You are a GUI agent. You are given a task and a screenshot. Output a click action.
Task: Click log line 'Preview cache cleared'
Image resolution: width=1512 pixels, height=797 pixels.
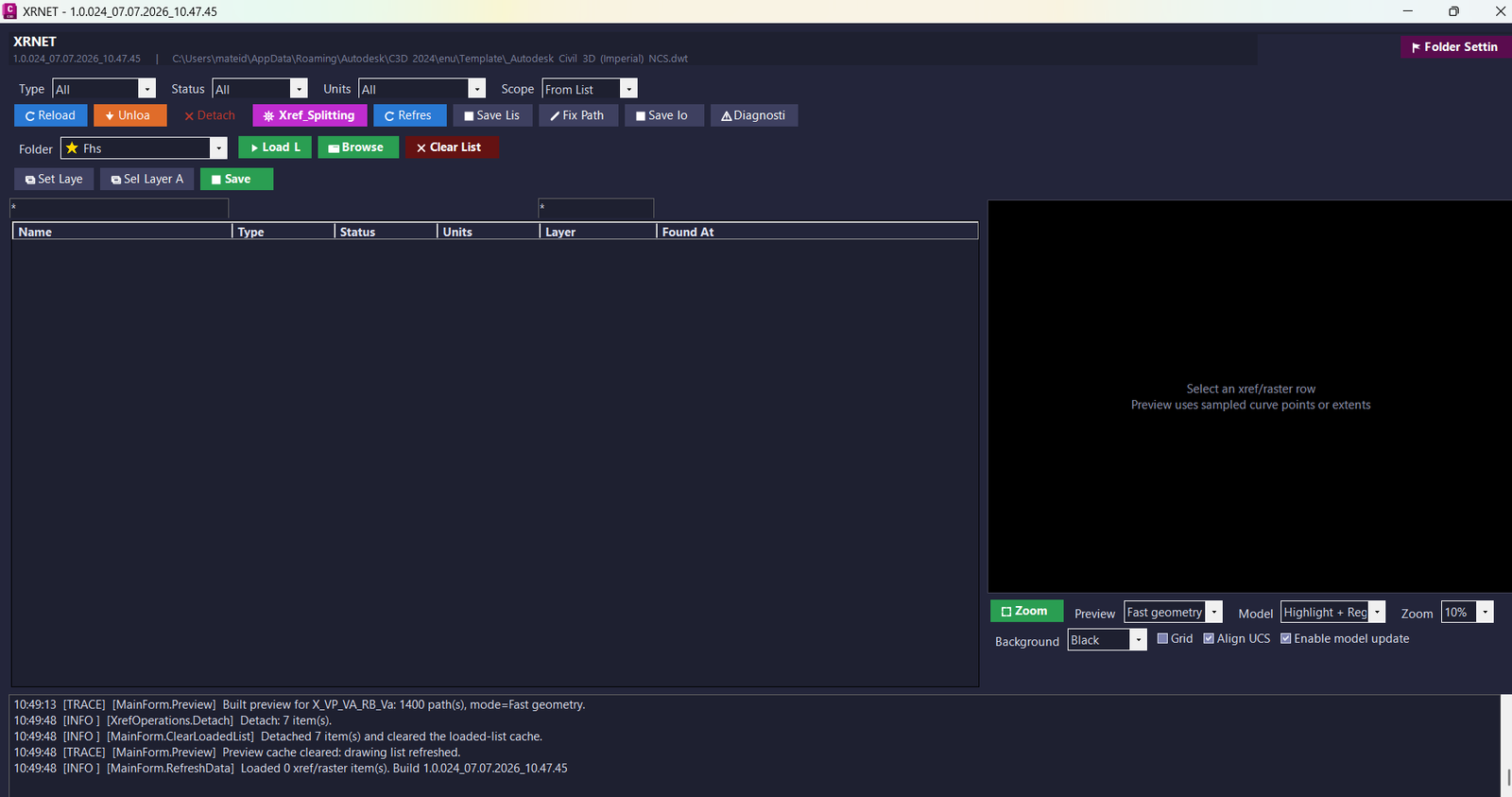coord(237,753)
